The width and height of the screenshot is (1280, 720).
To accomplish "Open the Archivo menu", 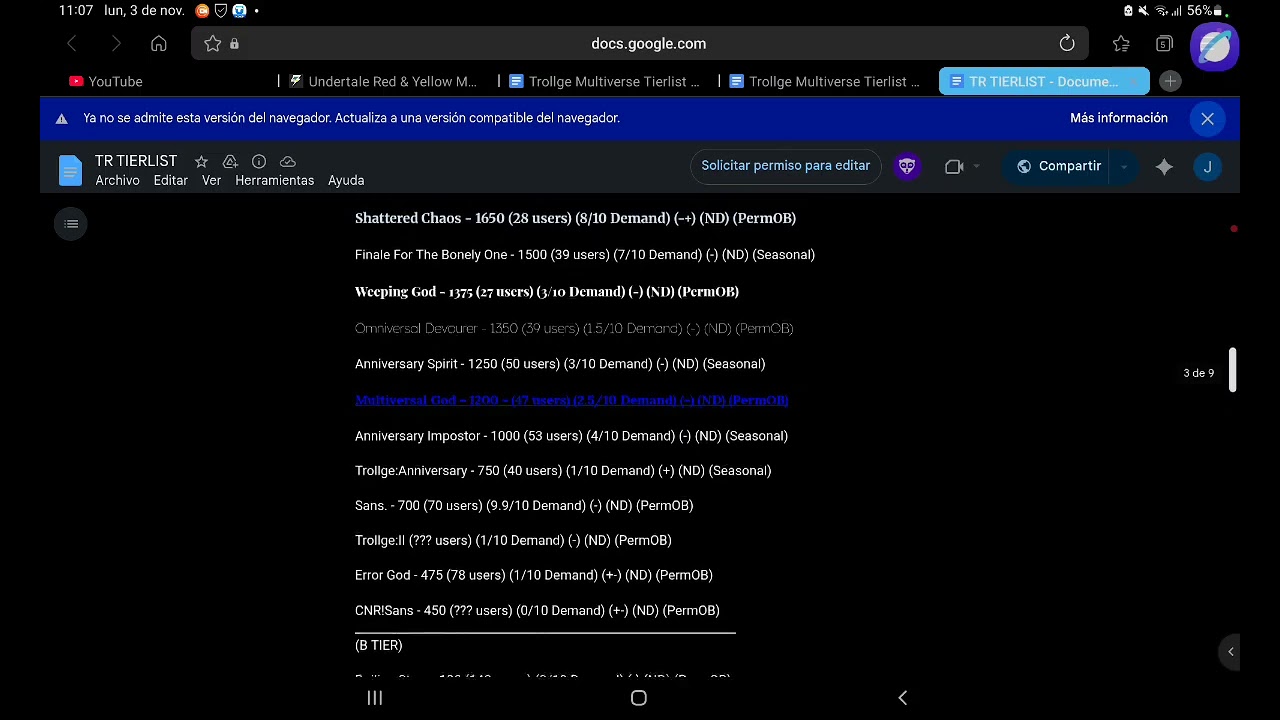I will [x=117, y=181].
